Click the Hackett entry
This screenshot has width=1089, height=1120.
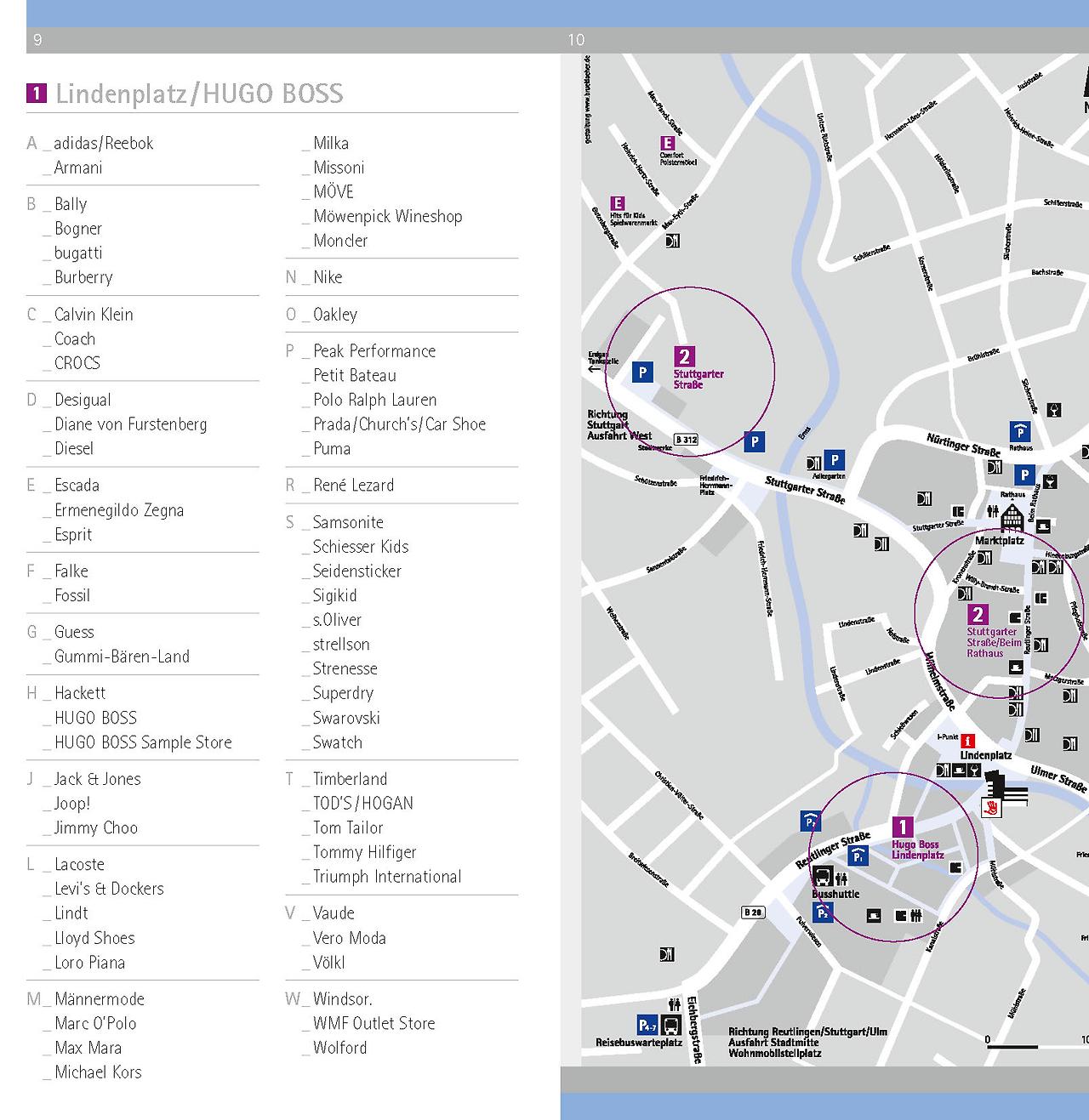pyautogui.click(x=80, y=693)
